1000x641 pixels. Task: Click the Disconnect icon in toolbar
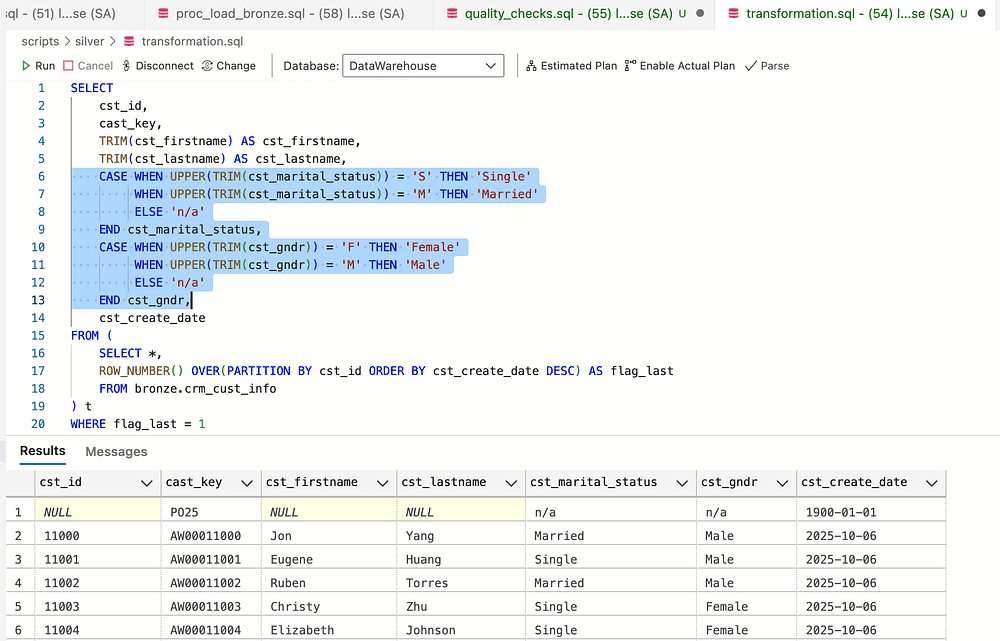click(x=127, y=66)
